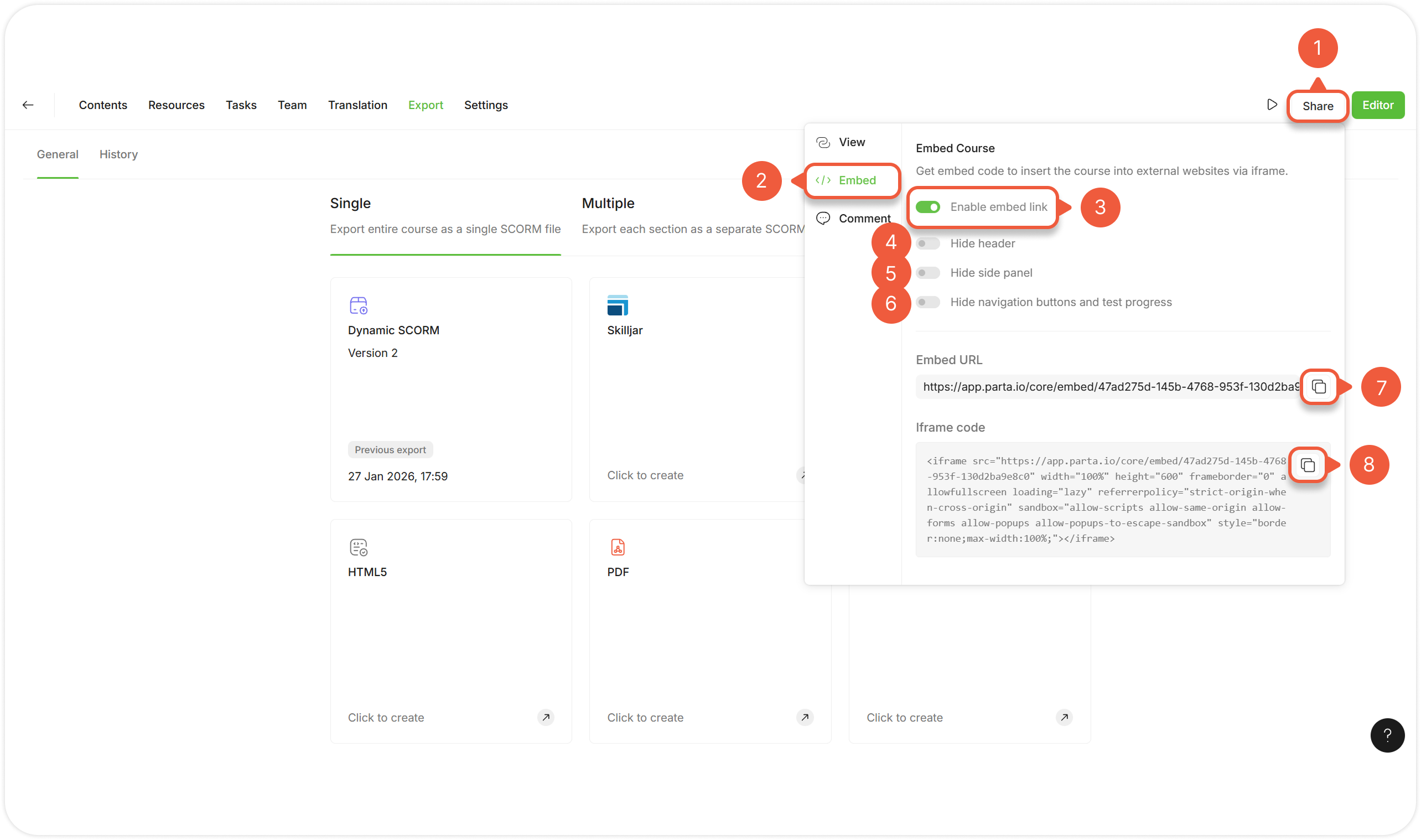The height and width of the screenshot is (840, 1421).
Task: Click the Skilljar logo icon
Action: pos(618,305)
